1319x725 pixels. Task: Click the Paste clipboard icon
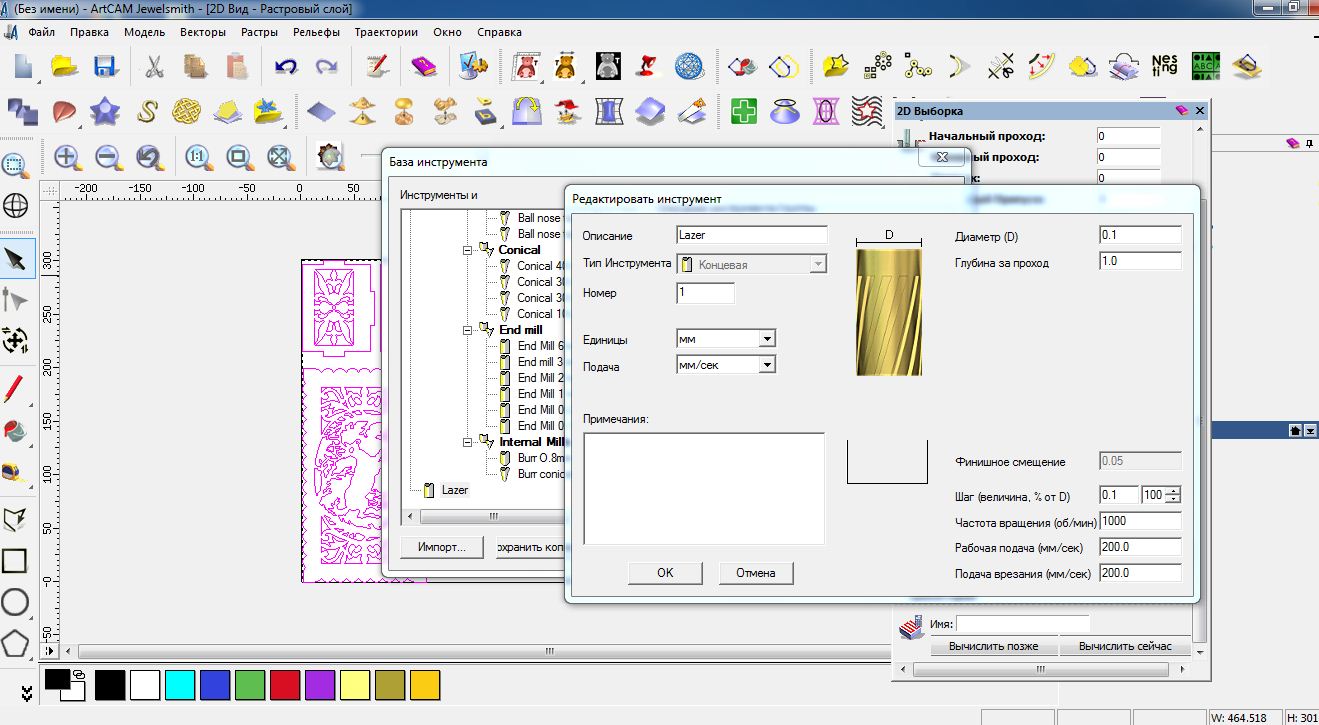(x=236, y=66)
